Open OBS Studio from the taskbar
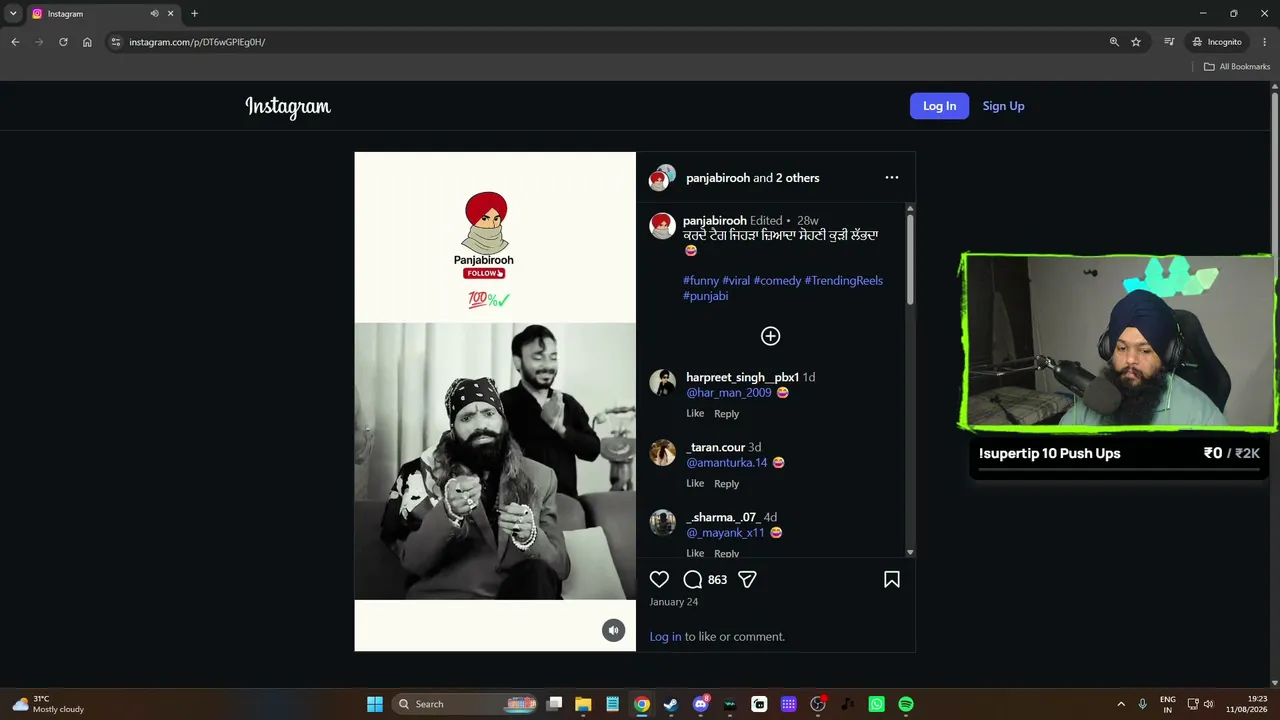The height and width of the screenshot is (720, 1280). [818, 704]
